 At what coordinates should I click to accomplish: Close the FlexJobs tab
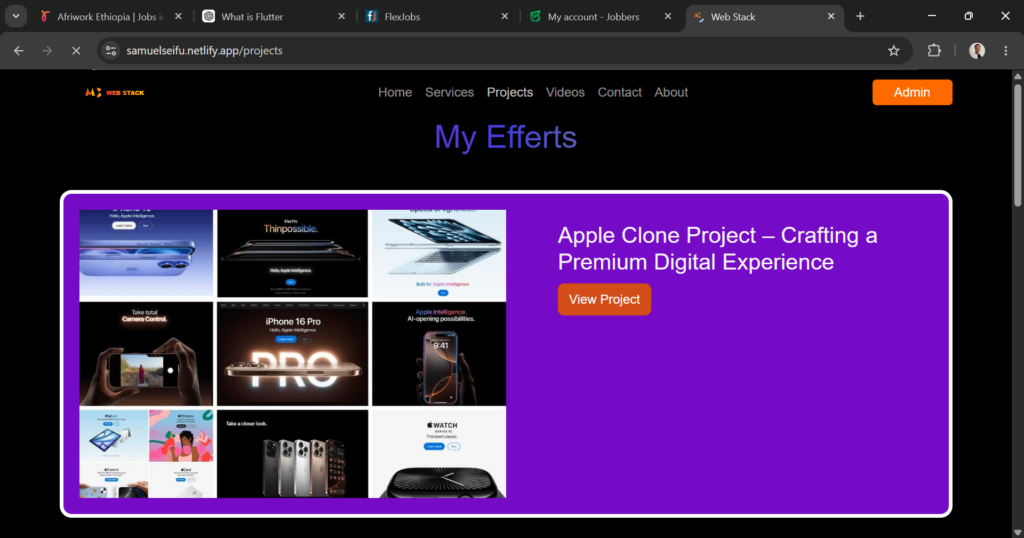pyautogui.click(x=504, y=16)
